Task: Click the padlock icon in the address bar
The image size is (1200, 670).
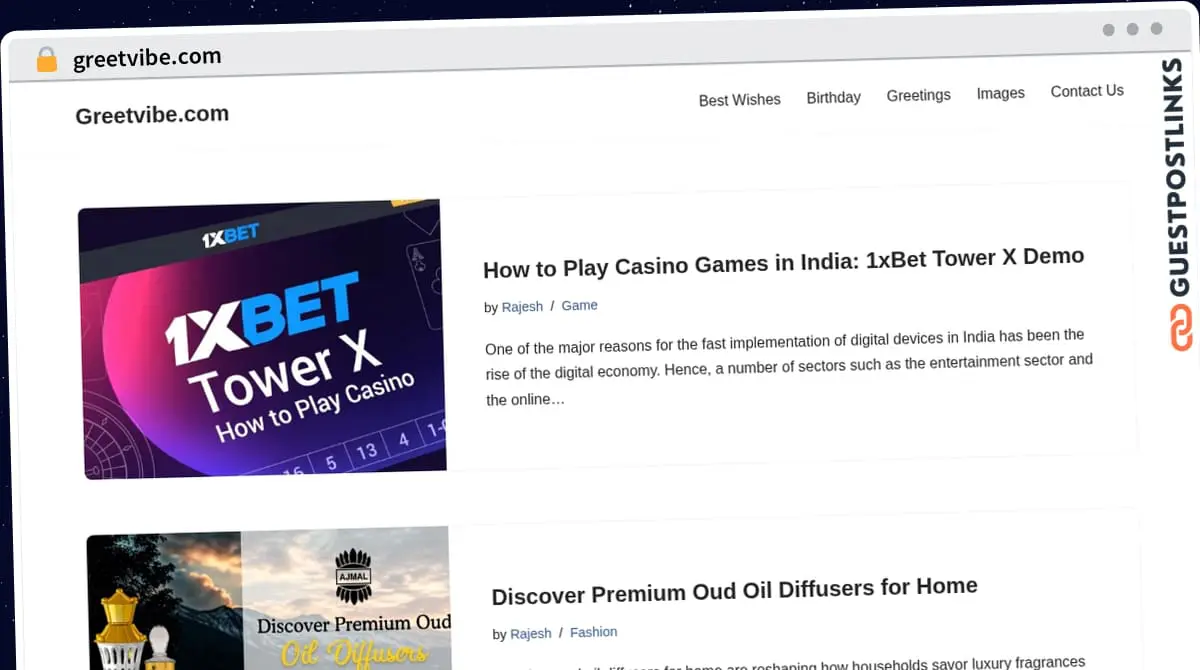Action: pyautogui.click(x=47, y=60)
